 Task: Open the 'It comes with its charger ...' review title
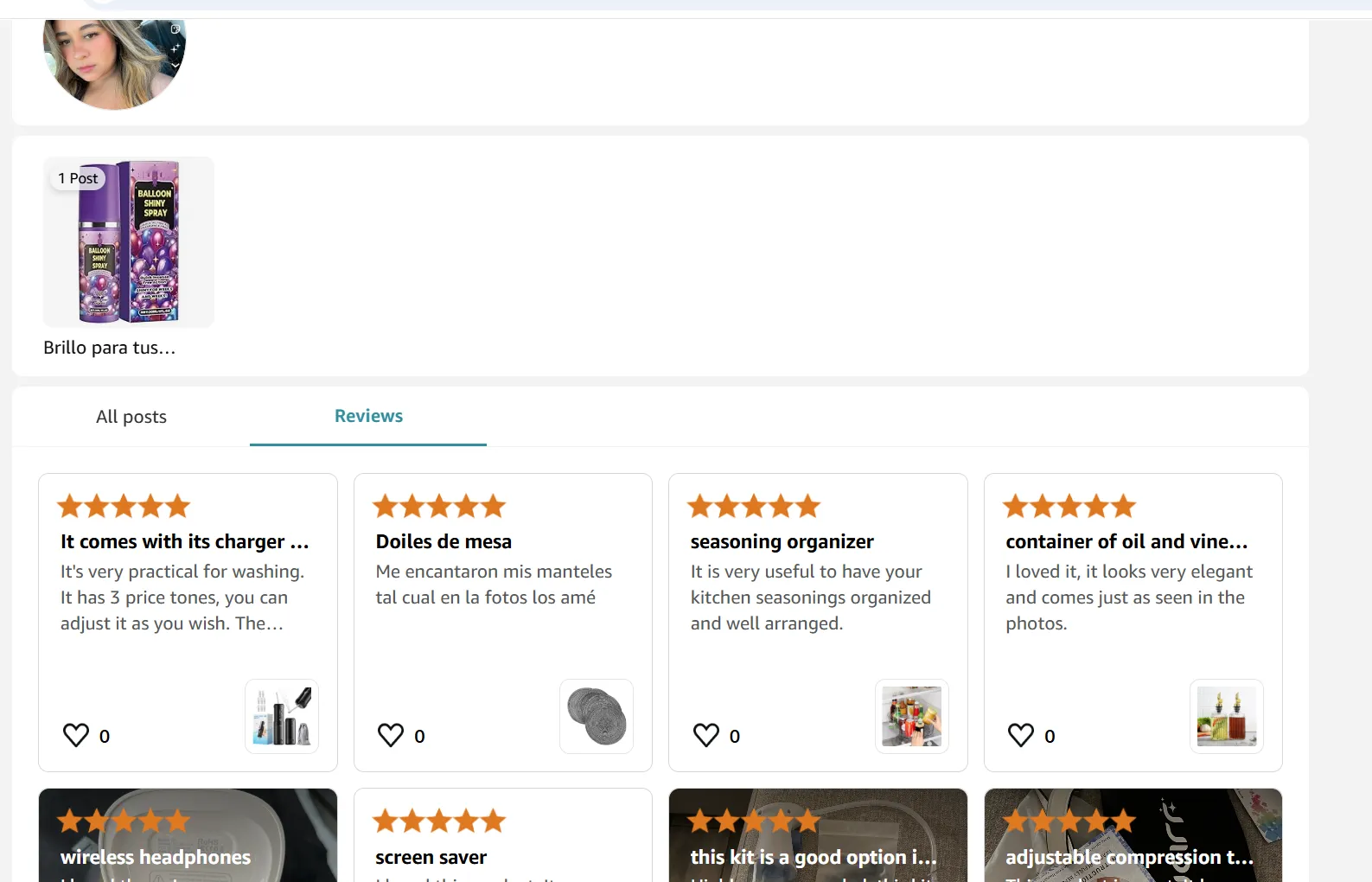[x=185, y=542]
